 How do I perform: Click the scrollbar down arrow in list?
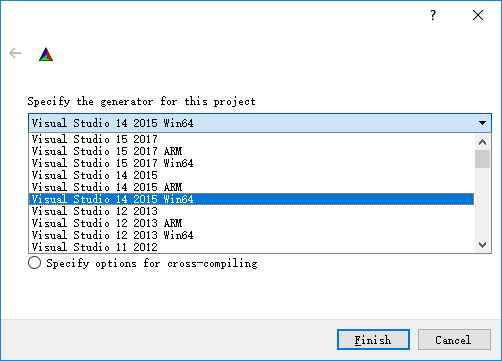click(x=482, y=245)
